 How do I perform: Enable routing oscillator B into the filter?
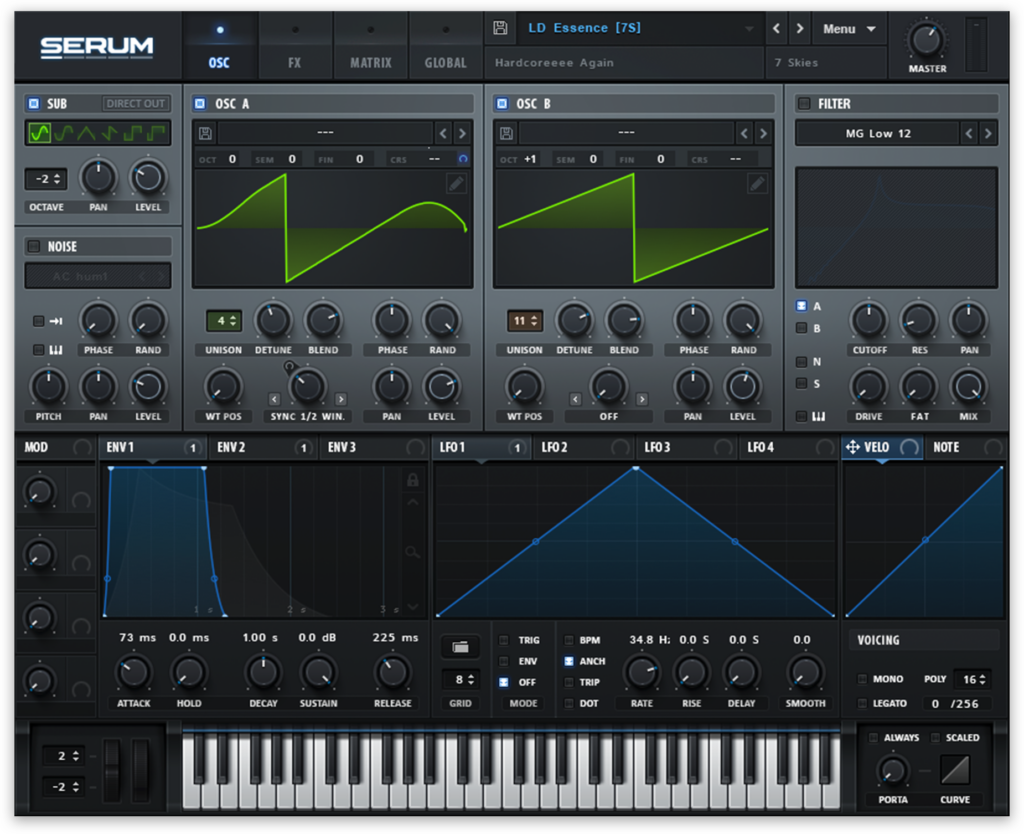(x=801, y=327)
